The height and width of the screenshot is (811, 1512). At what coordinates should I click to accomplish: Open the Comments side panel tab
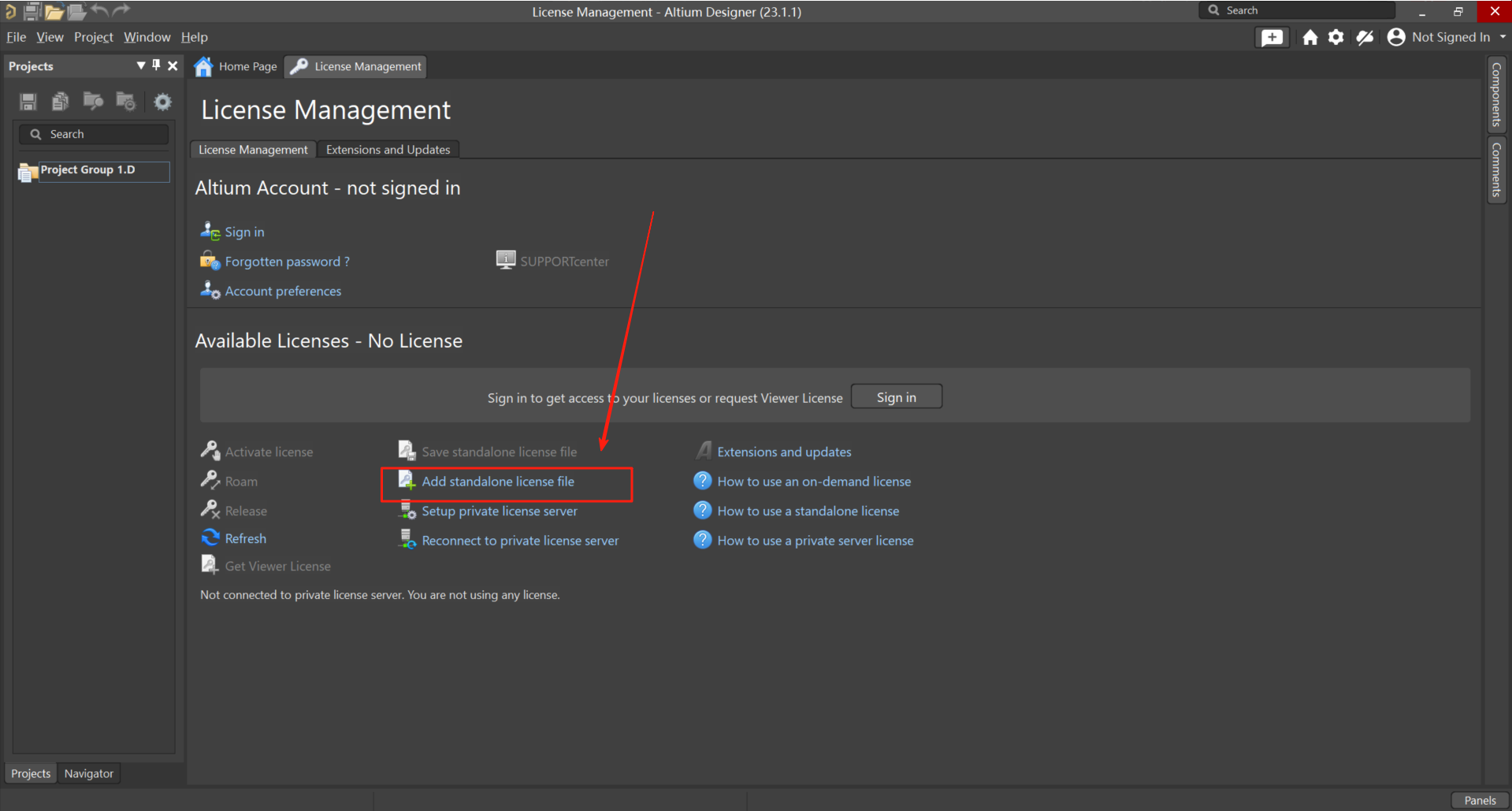click(1496, 169)
